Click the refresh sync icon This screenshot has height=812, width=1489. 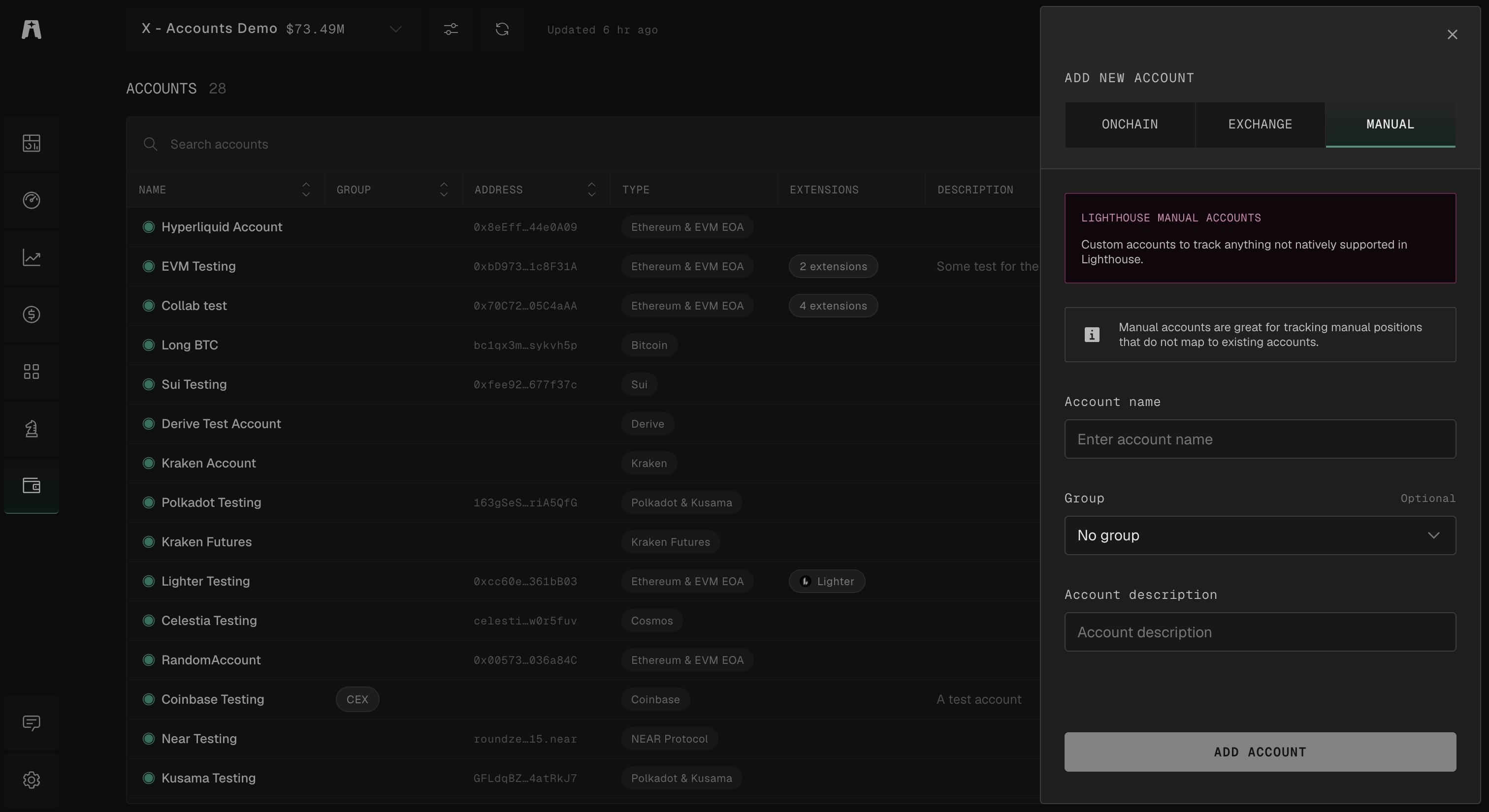502,30
